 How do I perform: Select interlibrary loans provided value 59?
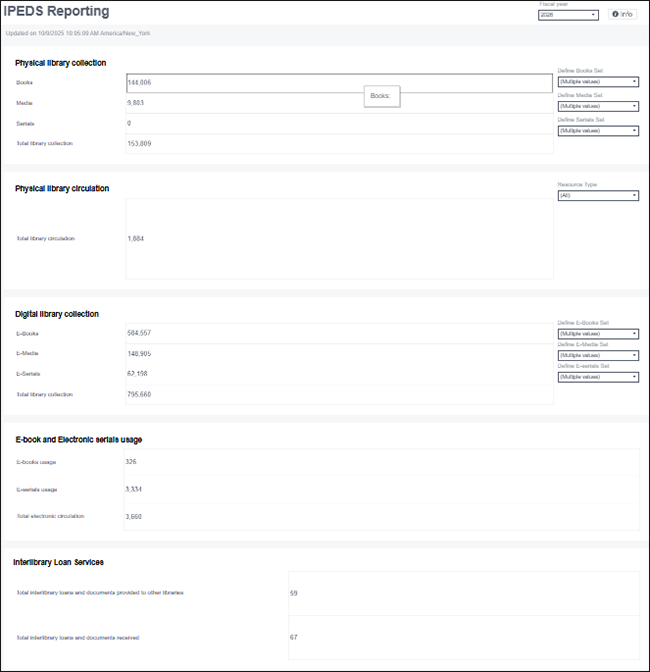click(294, 593)
